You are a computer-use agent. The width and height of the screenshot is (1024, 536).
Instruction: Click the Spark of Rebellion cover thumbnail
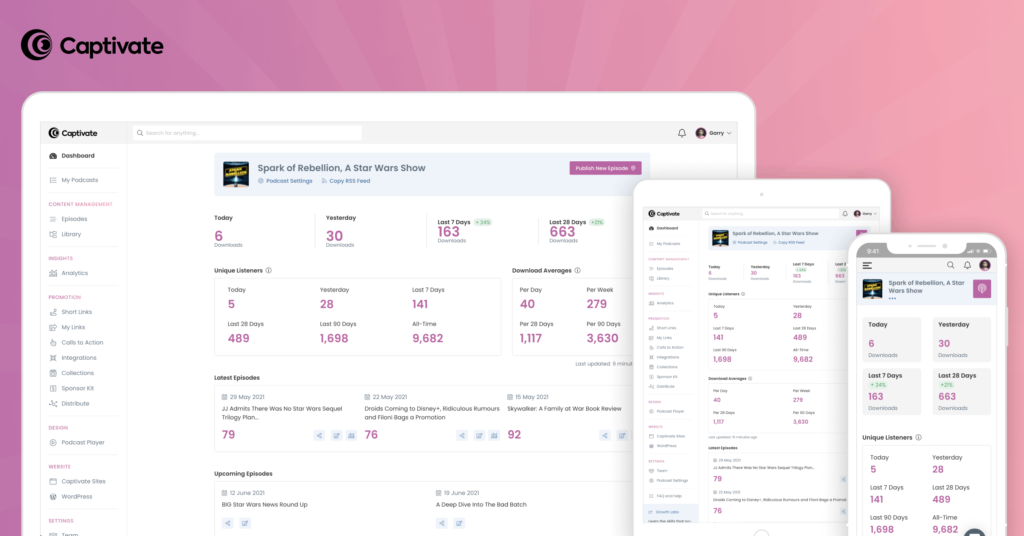coord(236,172)
